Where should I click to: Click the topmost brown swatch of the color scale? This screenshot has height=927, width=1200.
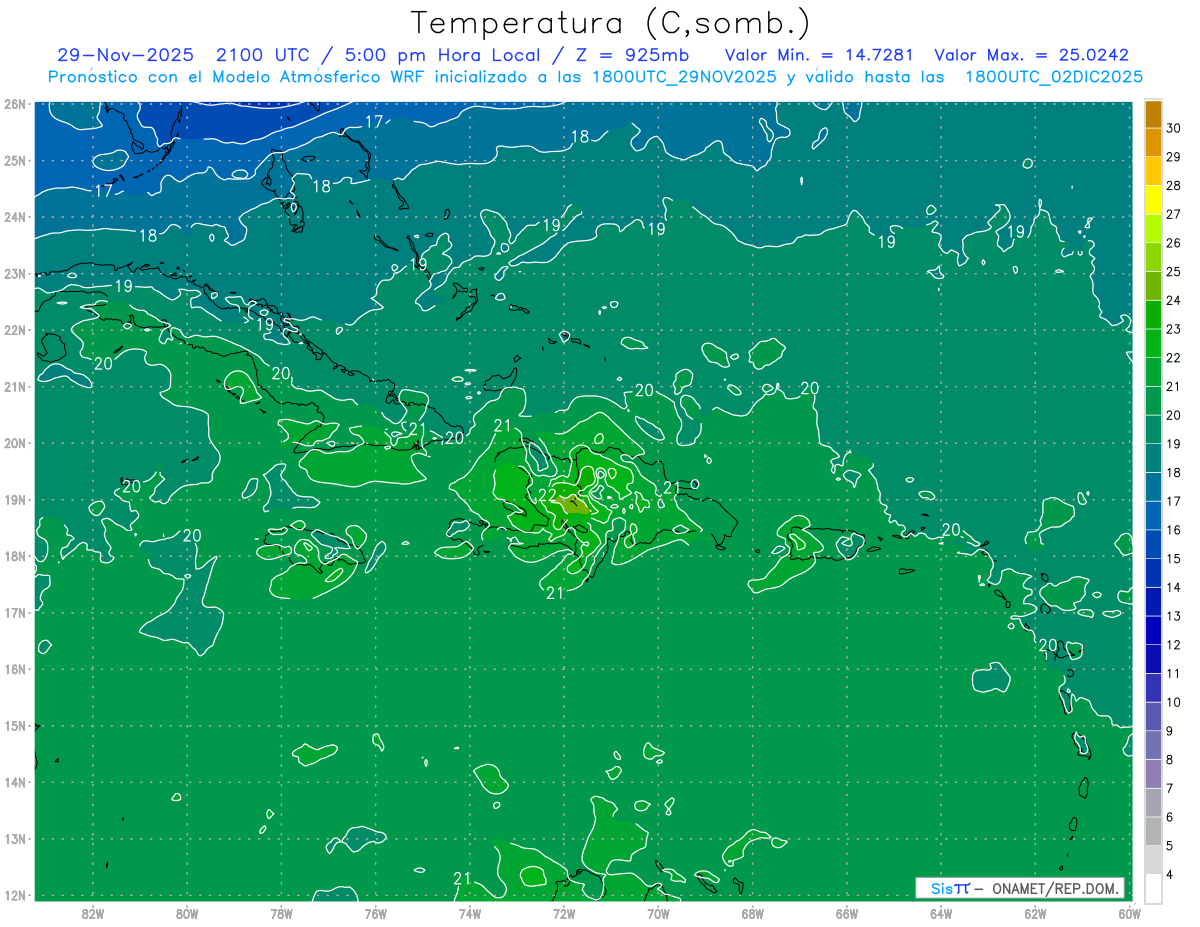point(1153,114)
